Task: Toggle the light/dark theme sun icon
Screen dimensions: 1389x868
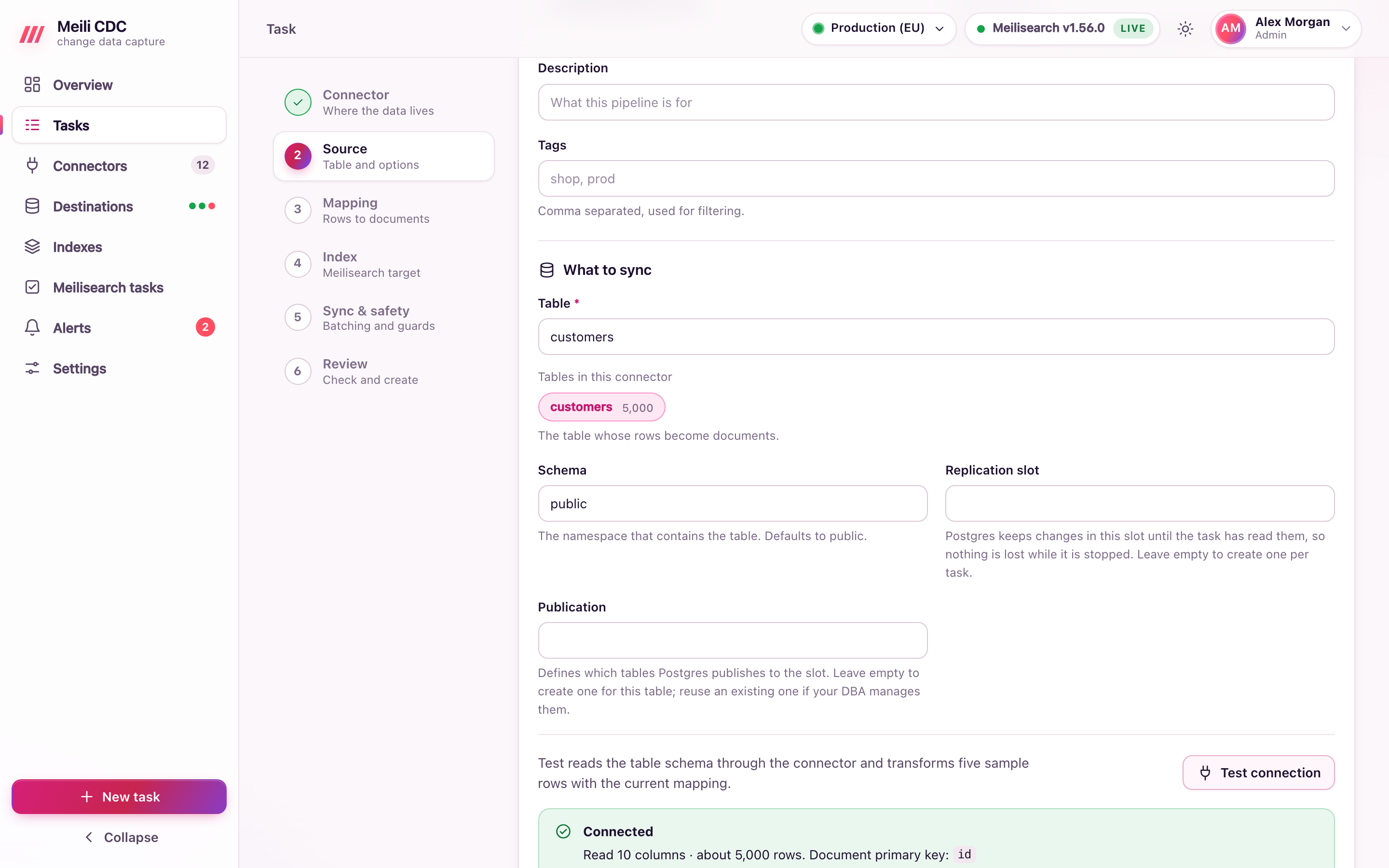Action: tap(1185, 29)
